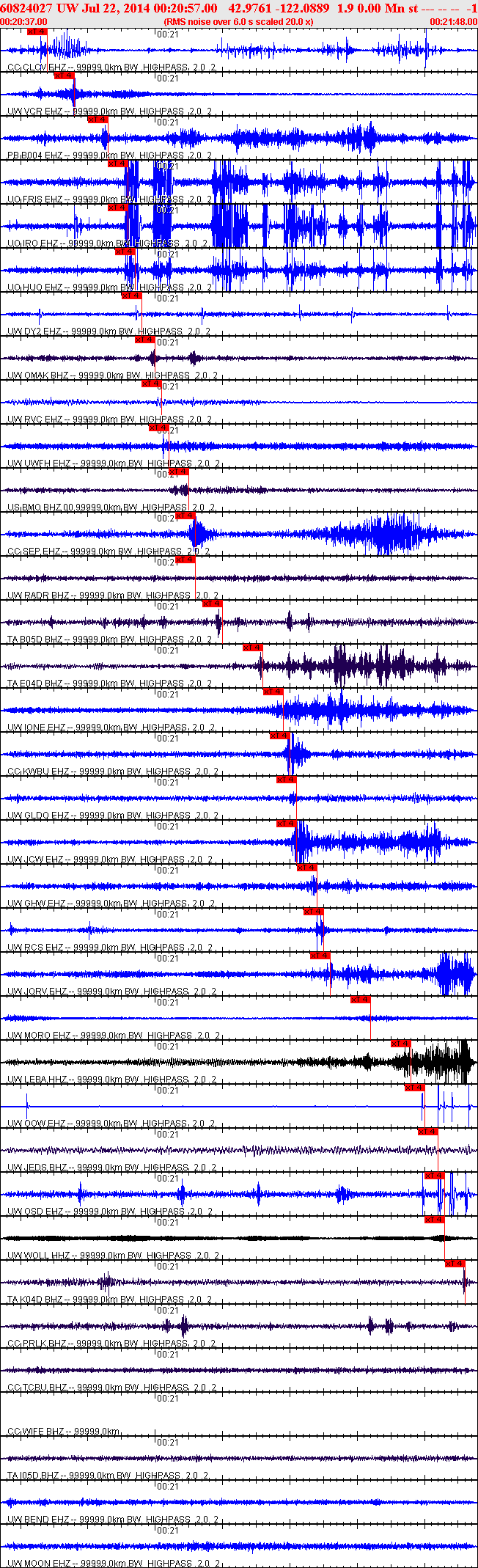478x1568 pixels.
Task: Select the TA K04D BHZ station label
Action: [109, 1300]
